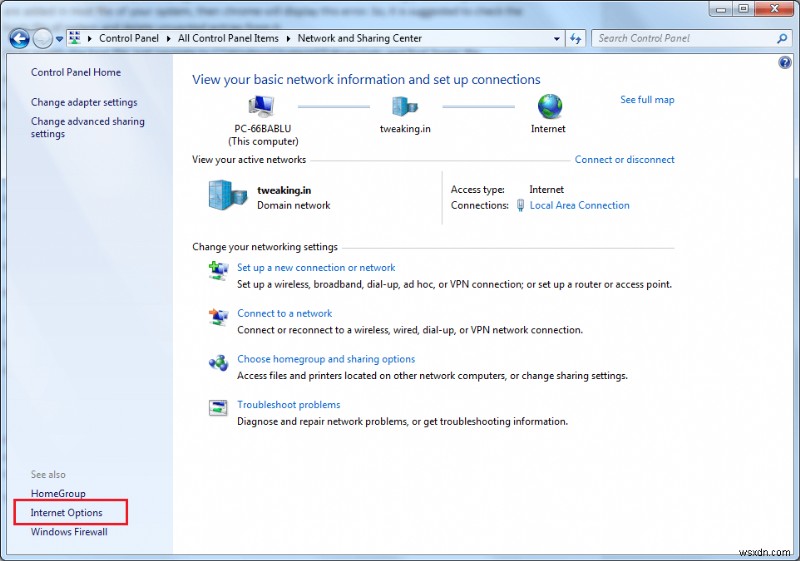Click the PC-66BABLU computer name text
This screenshot has width=800, height=561.
coord(263,129)
